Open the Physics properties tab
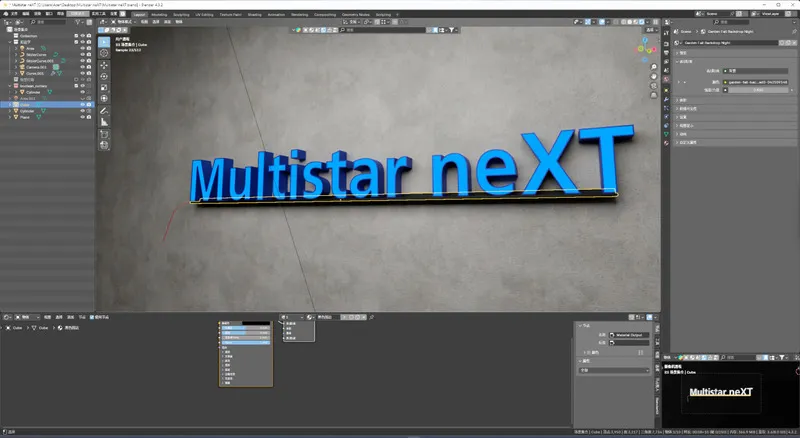Screen dimensions: 800x438 click(x=666, y=116)
